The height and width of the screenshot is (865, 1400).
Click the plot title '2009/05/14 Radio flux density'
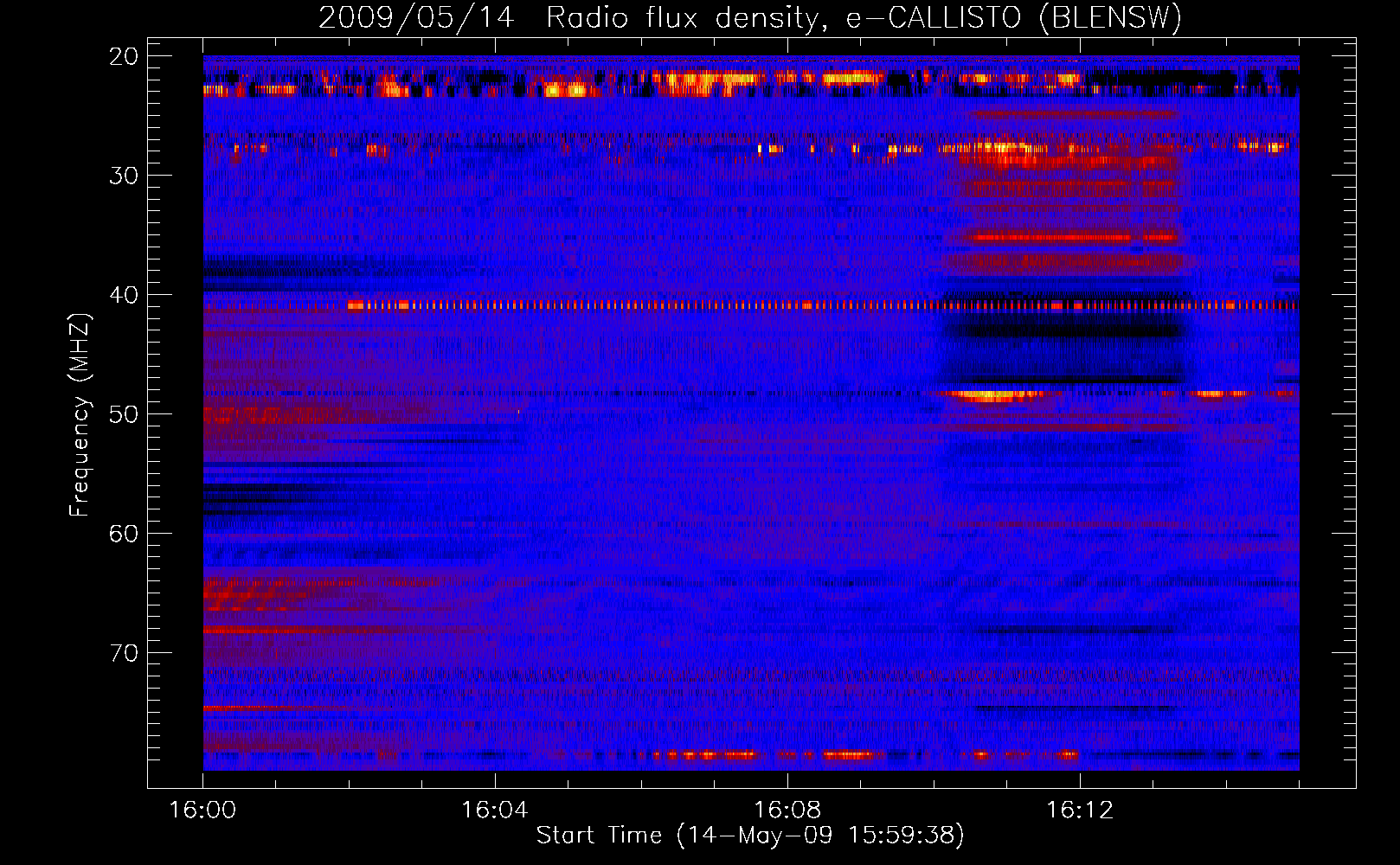pyautogui.click(x=749, y=17)
